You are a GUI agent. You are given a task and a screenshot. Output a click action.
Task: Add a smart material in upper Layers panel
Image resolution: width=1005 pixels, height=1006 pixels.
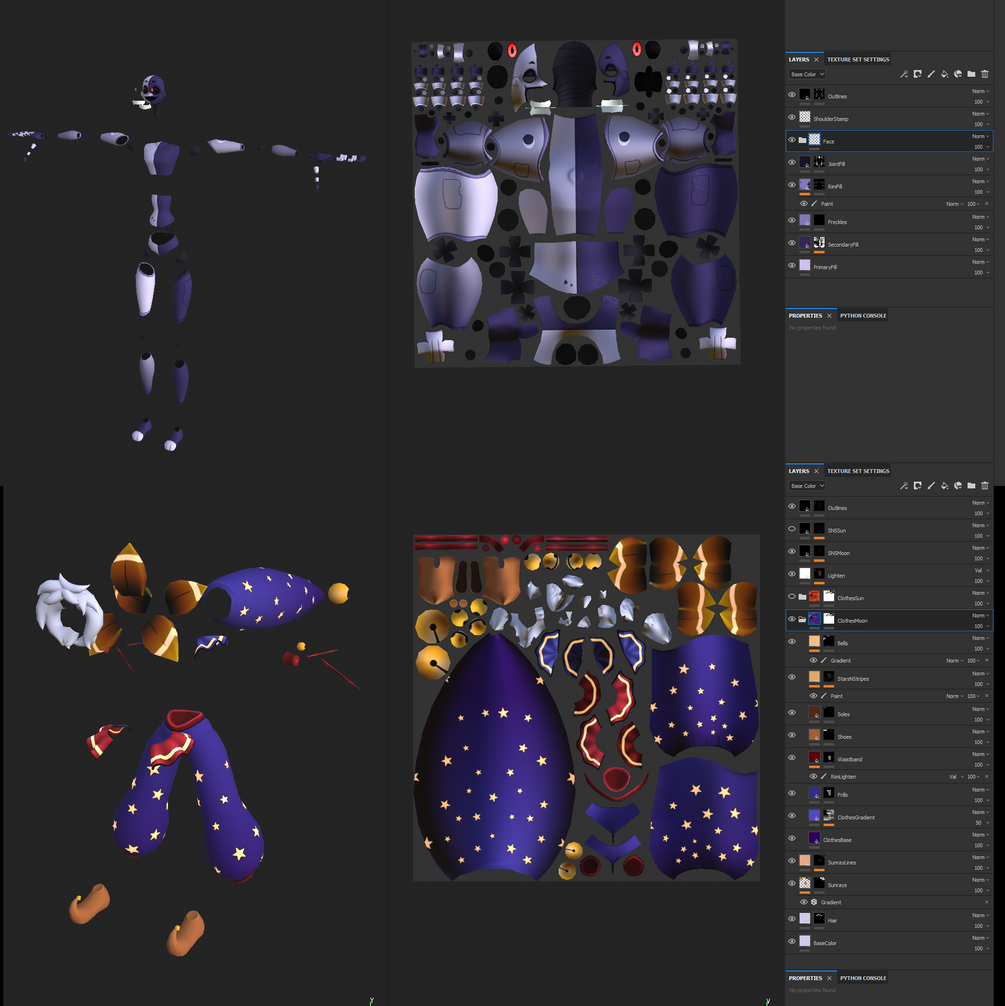click(x=958, y=74)
